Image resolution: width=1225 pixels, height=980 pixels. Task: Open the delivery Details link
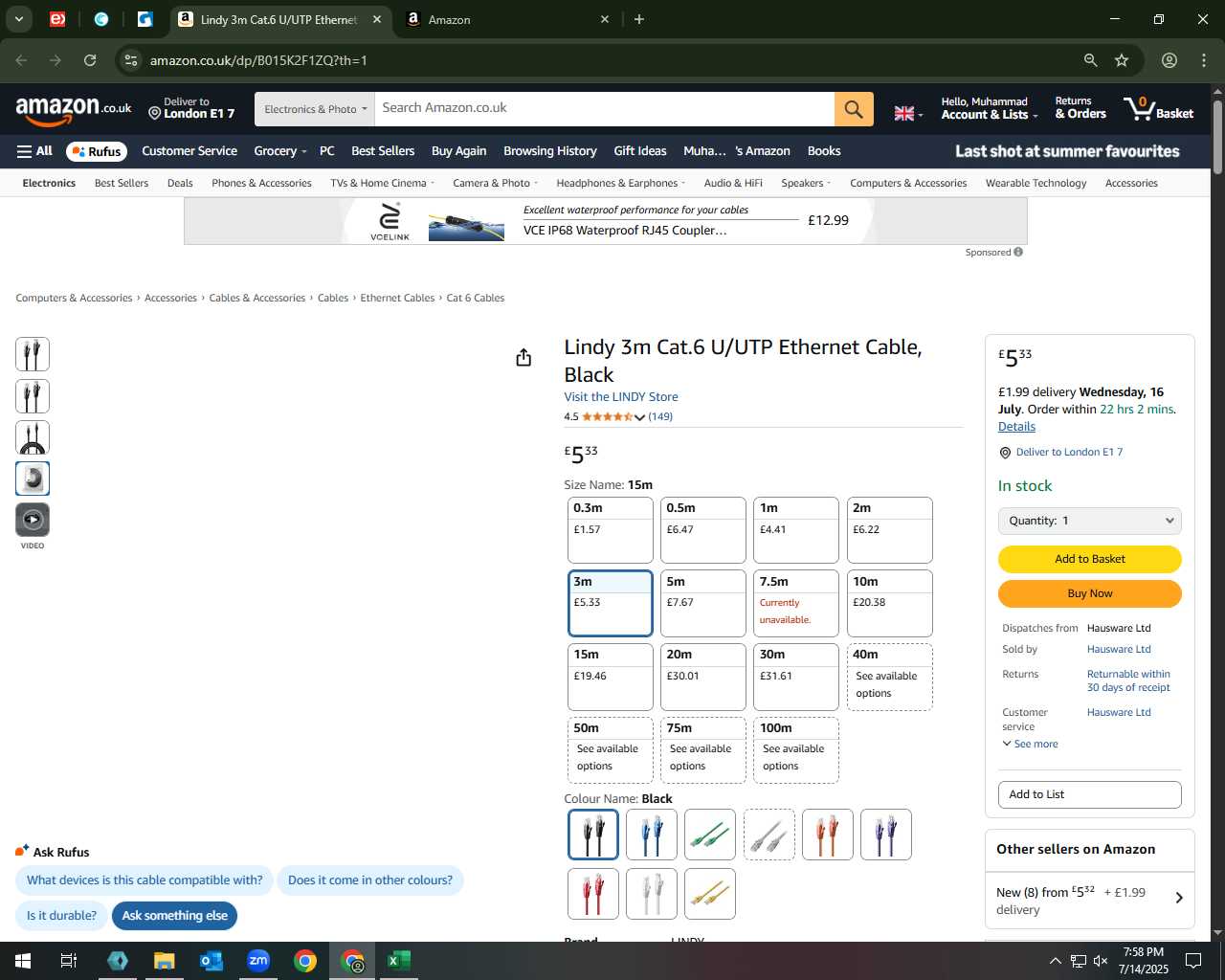[1016, 427]
